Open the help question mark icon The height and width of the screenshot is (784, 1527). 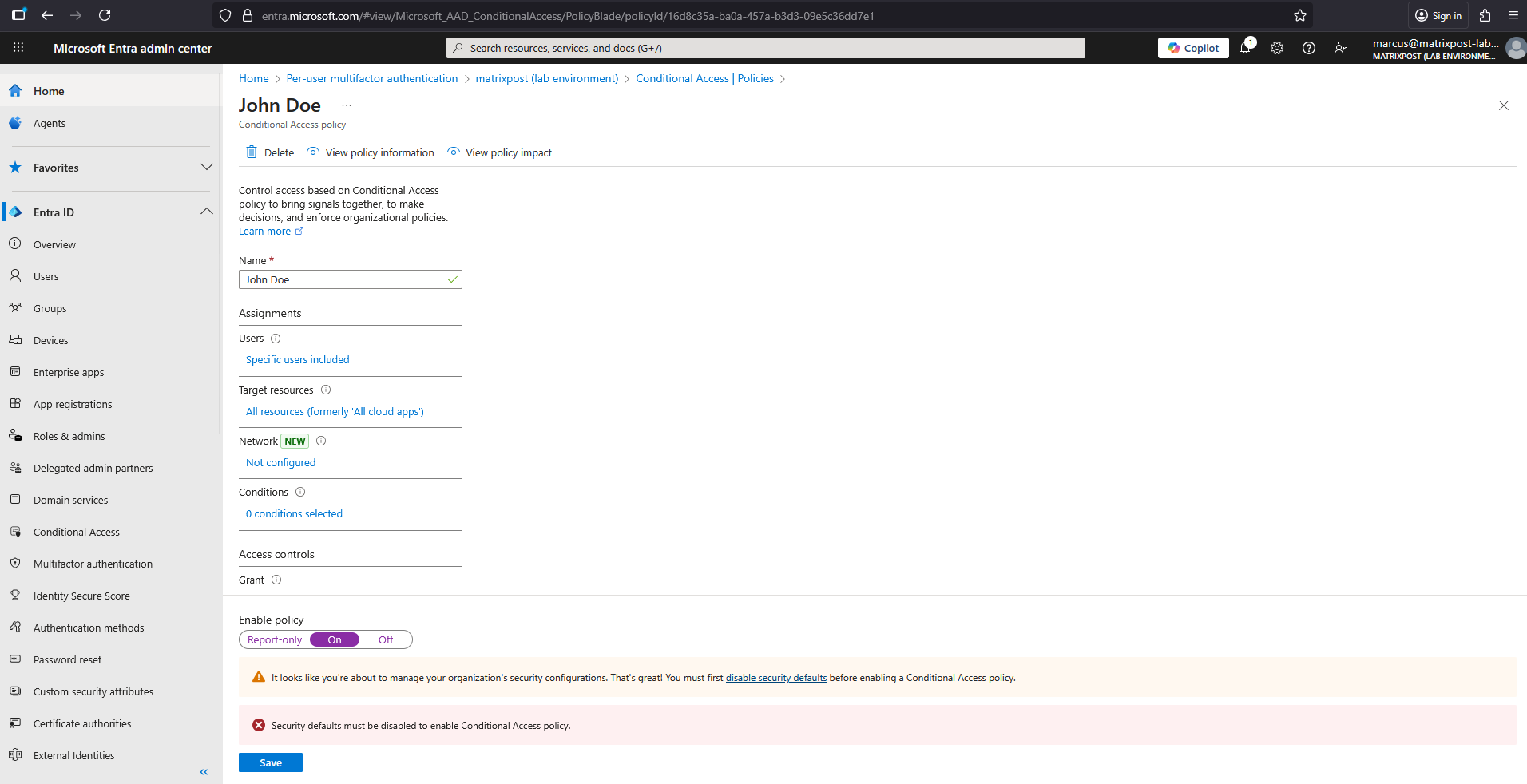(x=1309, y=48)
